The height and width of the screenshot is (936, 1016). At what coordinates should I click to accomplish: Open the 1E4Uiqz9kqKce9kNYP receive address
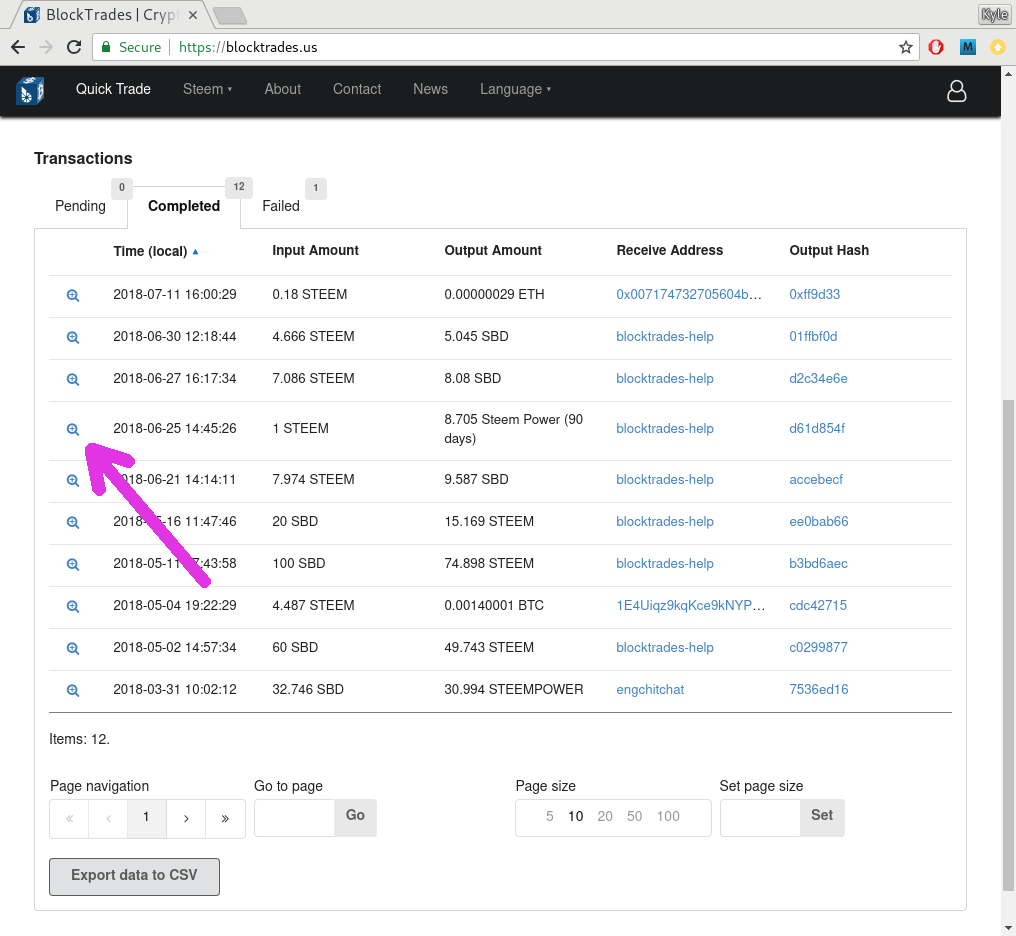click(691, 606)
